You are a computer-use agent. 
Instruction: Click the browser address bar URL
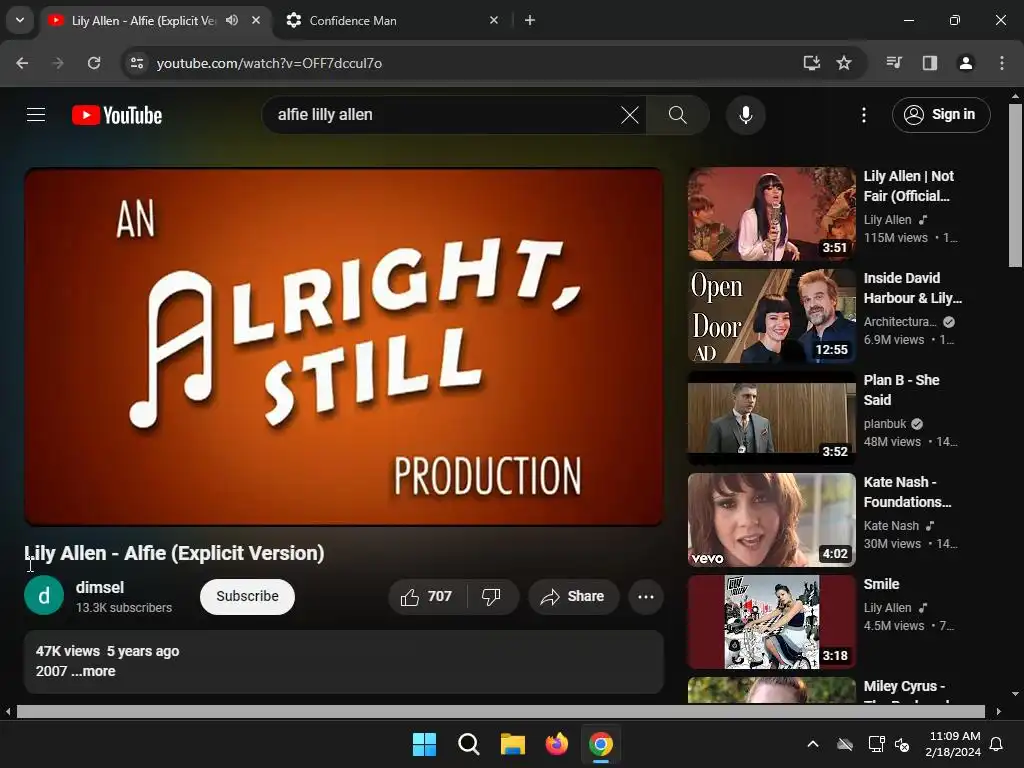pyautogui.click(x=269, y=63)
